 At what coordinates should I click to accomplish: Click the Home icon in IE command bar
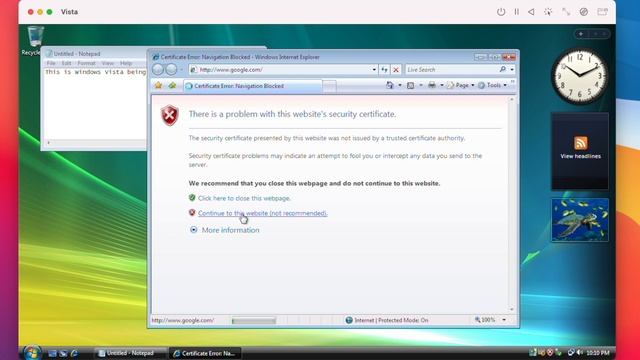tap(390, 85)
